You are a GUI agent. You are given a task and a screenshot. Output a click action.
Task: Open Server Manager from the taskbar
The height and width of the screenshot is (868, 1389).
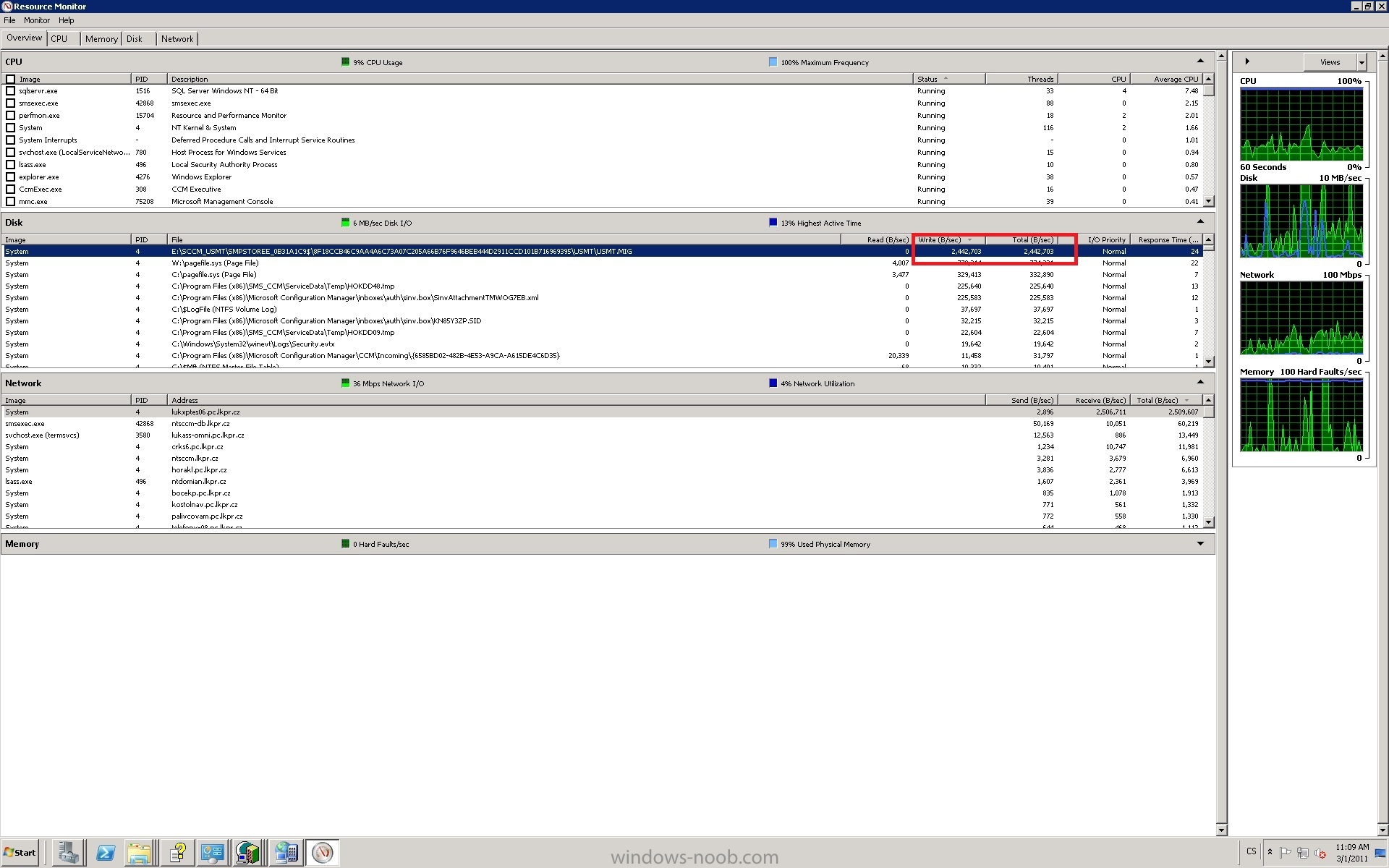pyautogui.click(x=69, y=852)
